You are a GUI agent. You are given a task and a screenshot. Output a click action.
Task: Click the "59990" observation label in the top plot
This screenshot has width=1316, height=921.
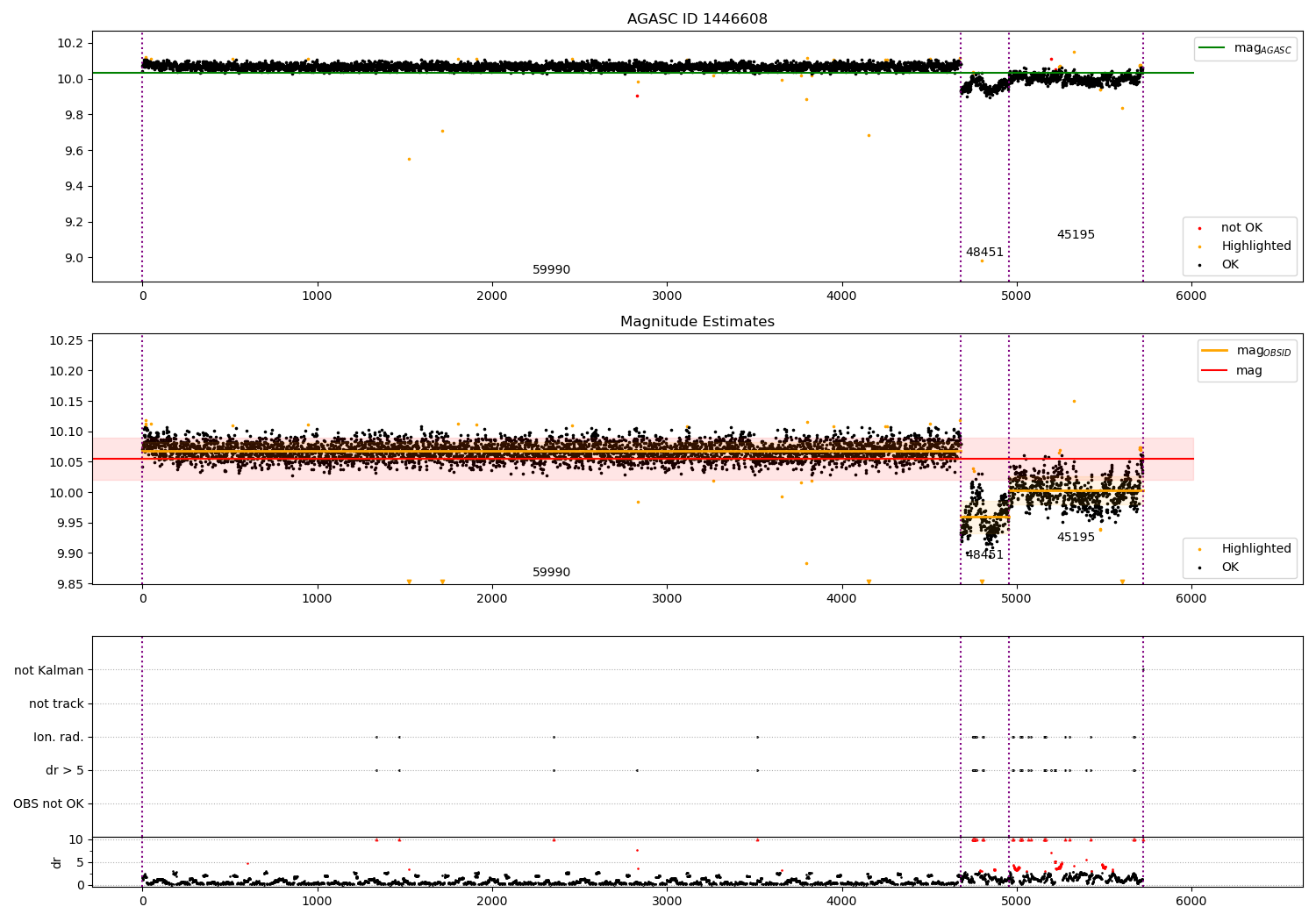[551, 270]
